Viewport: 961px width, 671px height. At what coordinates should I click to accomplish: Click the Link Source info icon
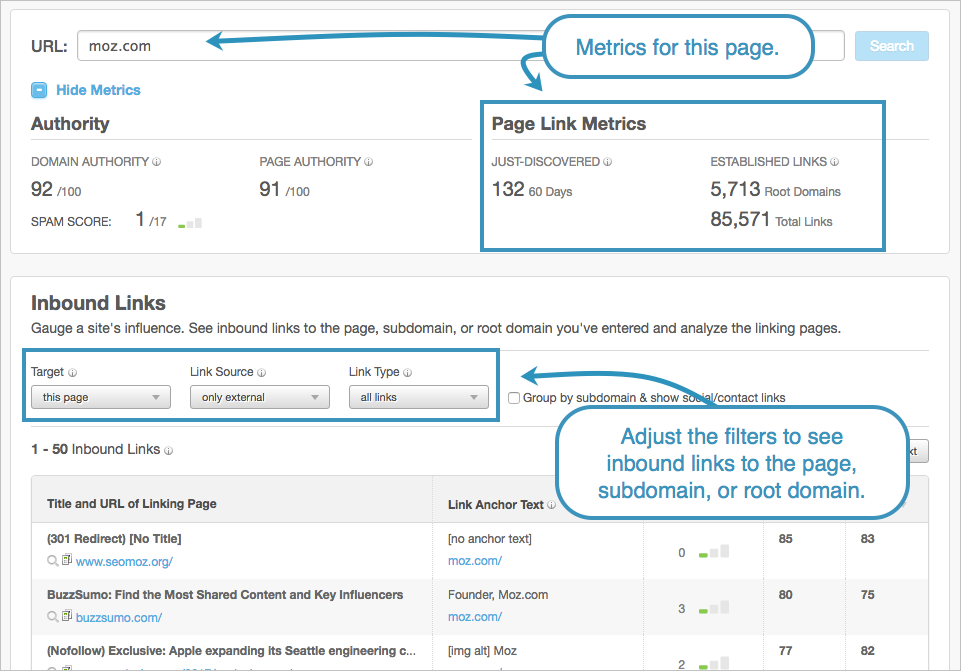(x=262, y=373)
